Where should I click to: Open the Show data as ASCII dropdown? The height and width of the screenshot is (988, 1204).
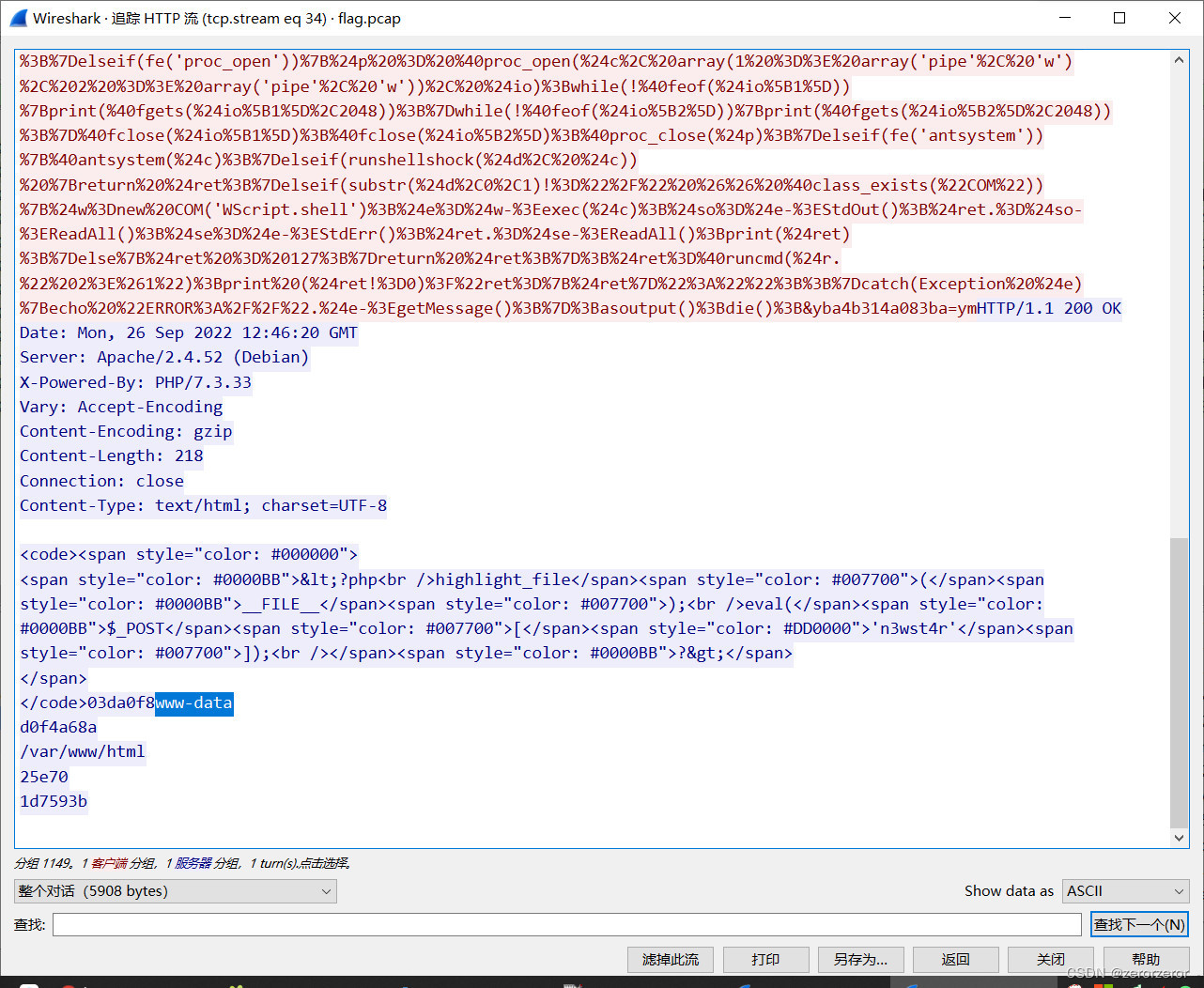point(1126,891)
